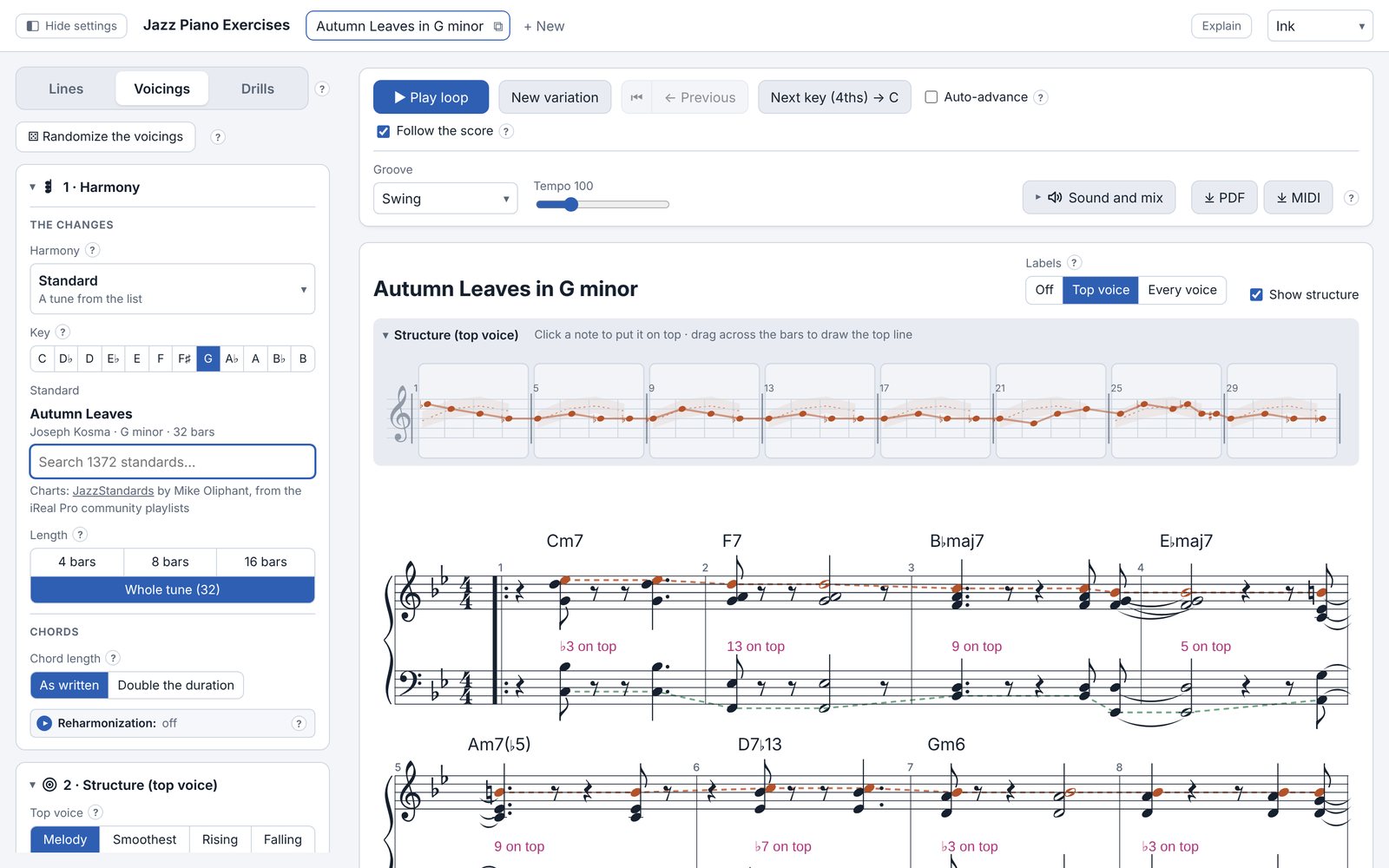Advance to Next key (4ths) → C

click(834, 97)
